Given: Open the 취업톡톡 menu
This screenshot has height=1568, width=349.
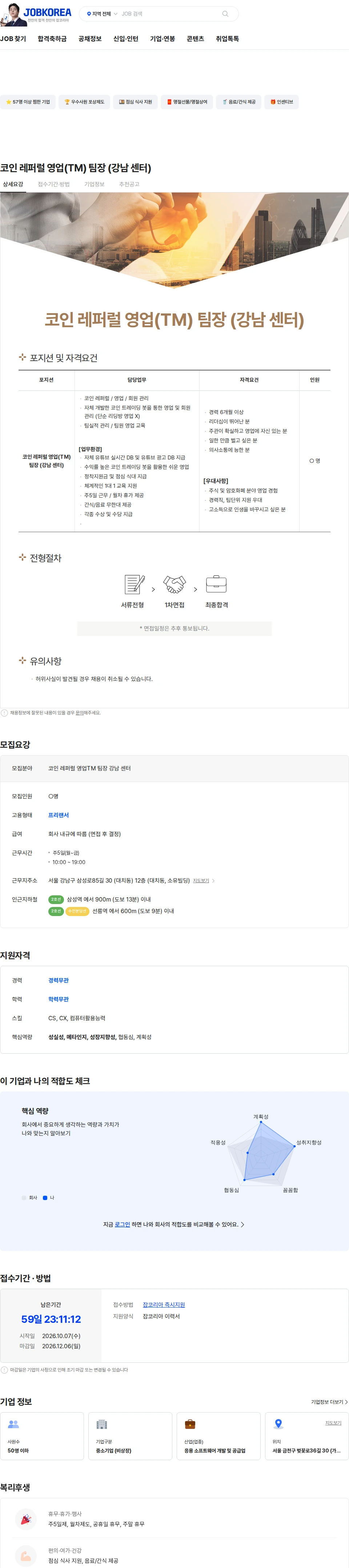Looking at the screenshot, I should [228, 39].
